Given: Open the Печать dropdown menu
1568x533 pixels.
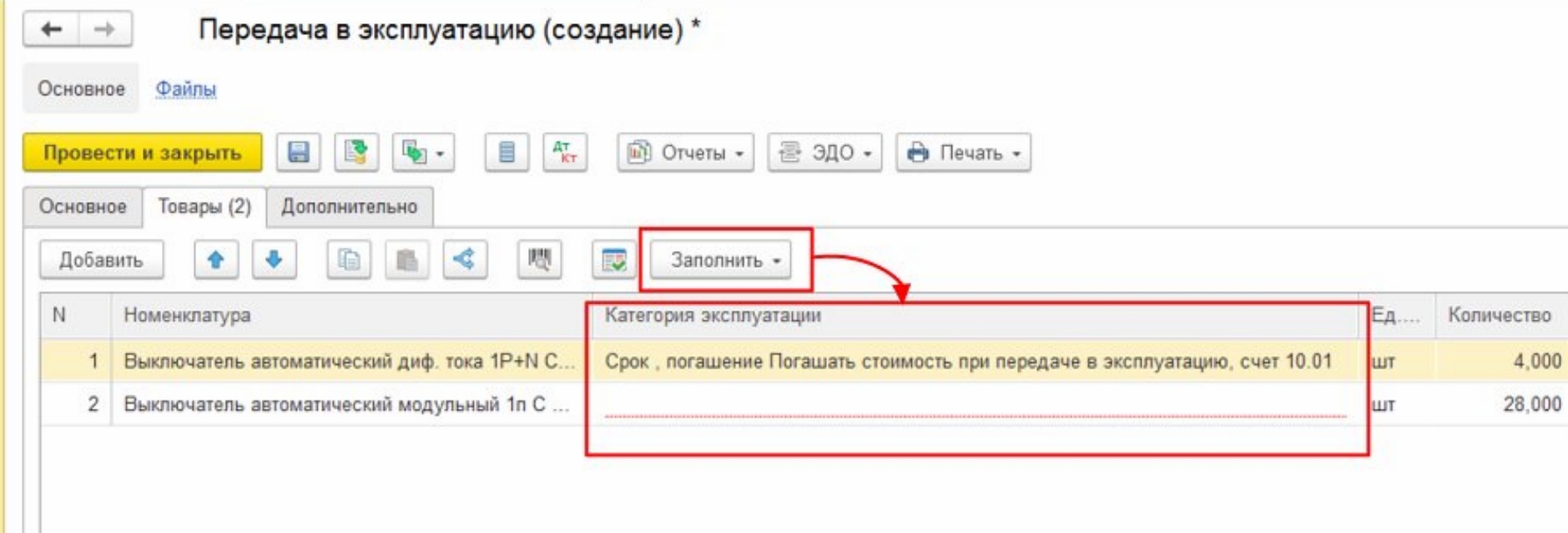Looking at the screenshot, I should point(963,153).
